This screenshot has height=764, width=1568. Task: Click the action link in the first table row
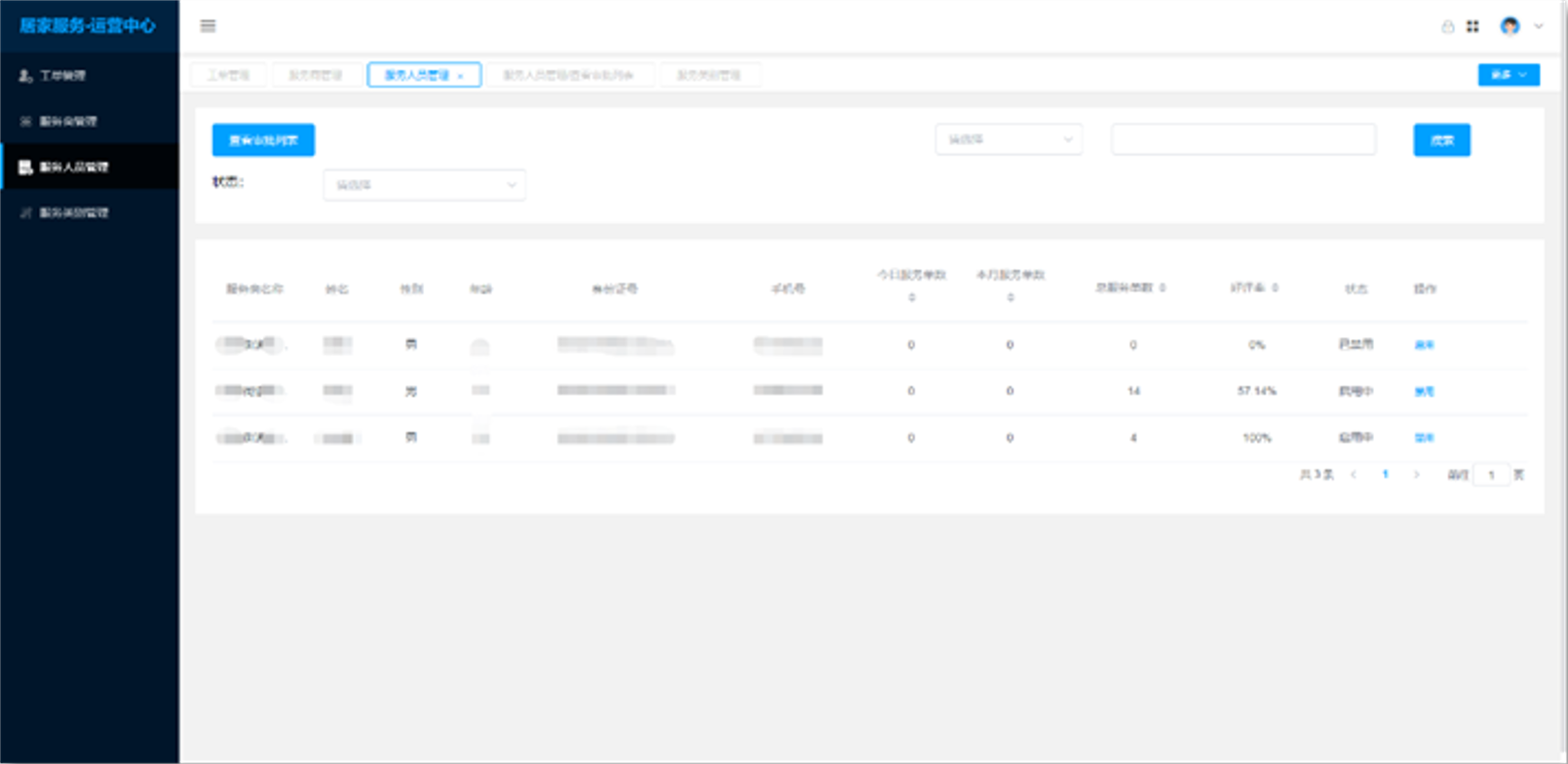[1424, 345]
